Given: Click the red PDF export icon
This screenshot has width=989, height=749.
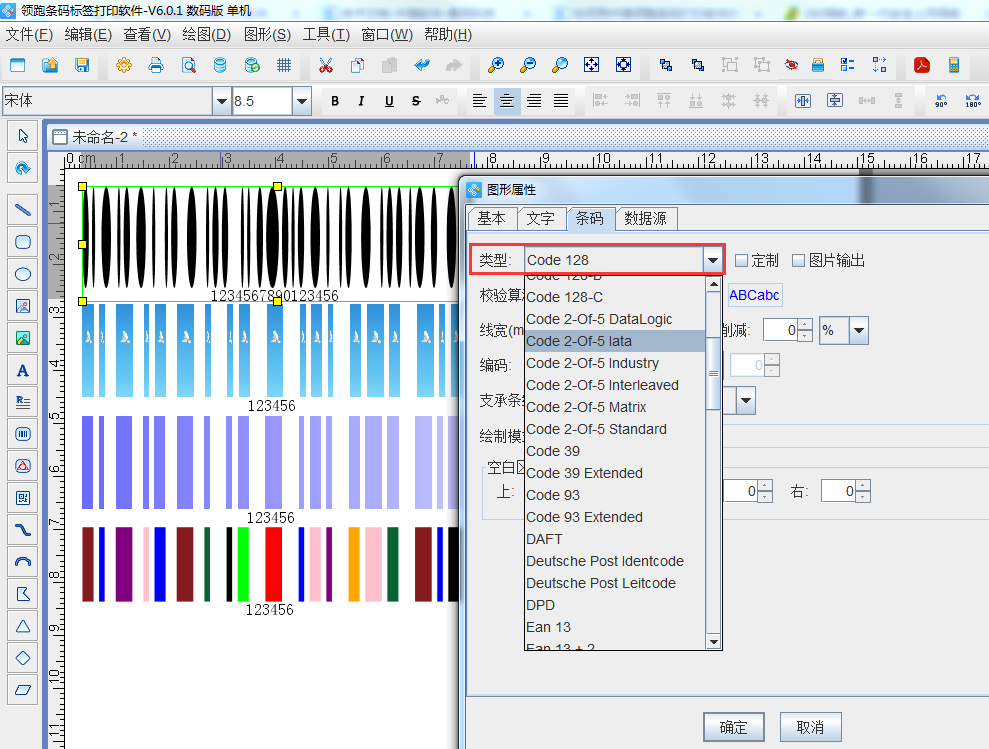Looking at the screenshot, I should (x=922, y=65).
